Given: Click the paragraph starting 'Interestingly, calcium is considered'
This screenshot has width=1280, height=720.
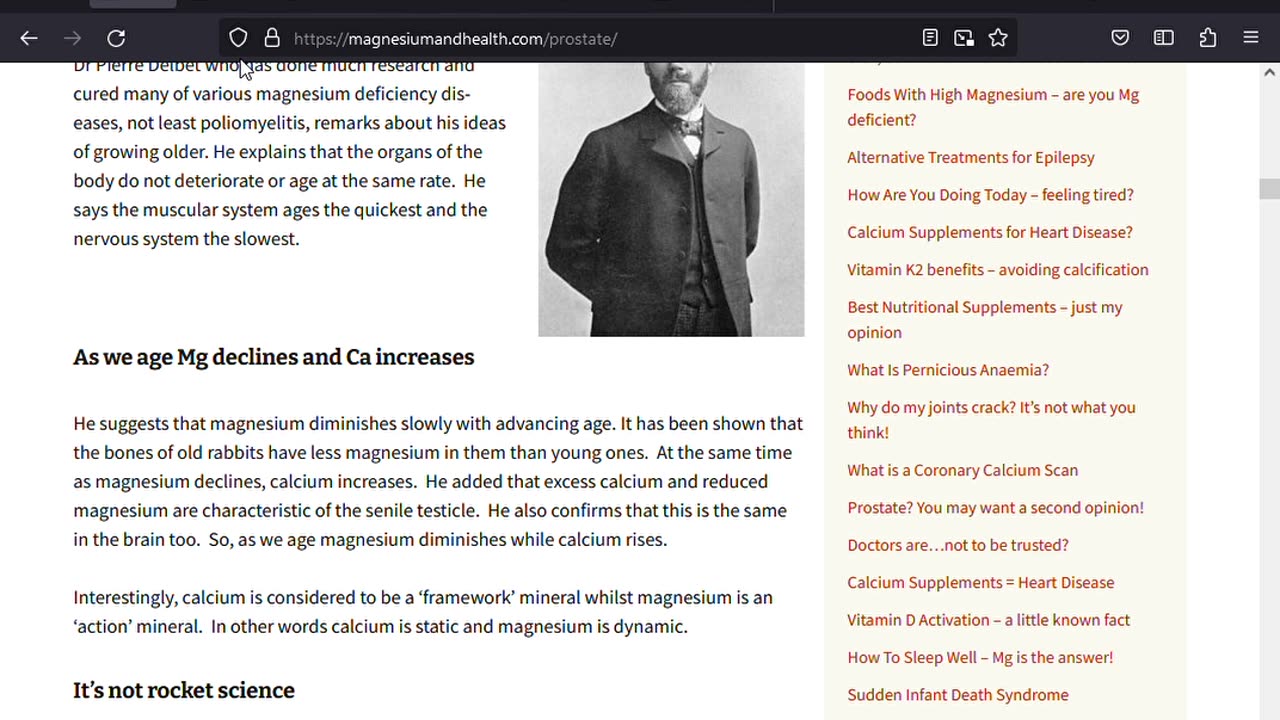Looking at the screenshot, I should click(423, 612).
